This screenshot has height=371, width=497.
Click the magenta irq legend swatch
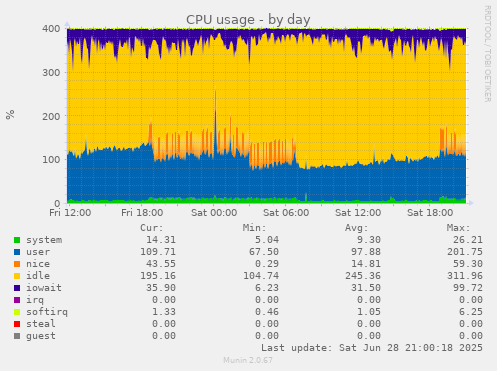17,300
